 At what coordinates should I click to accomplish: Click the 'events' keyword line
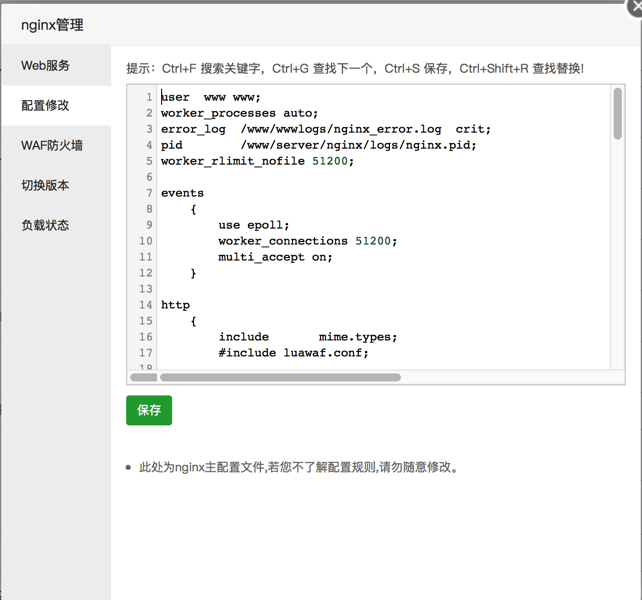[x=182, y=193]
